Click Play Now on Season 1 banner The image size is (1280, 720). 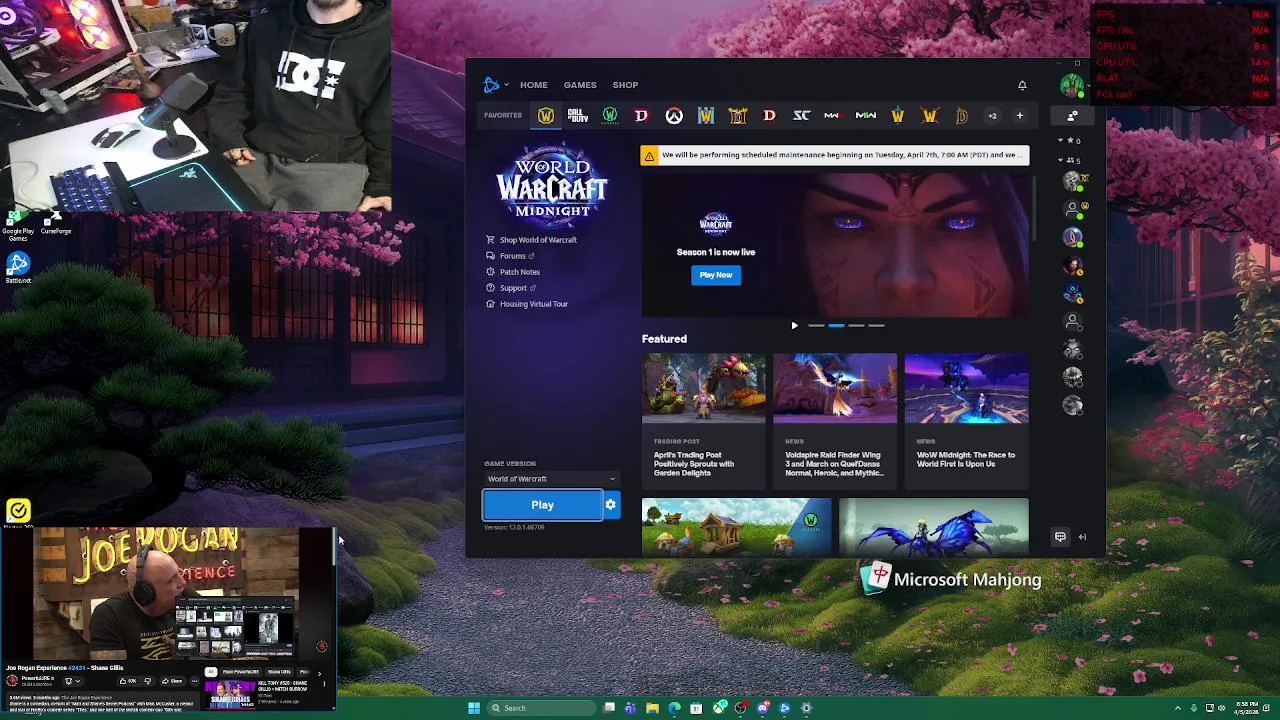click(x=716, y=275)
